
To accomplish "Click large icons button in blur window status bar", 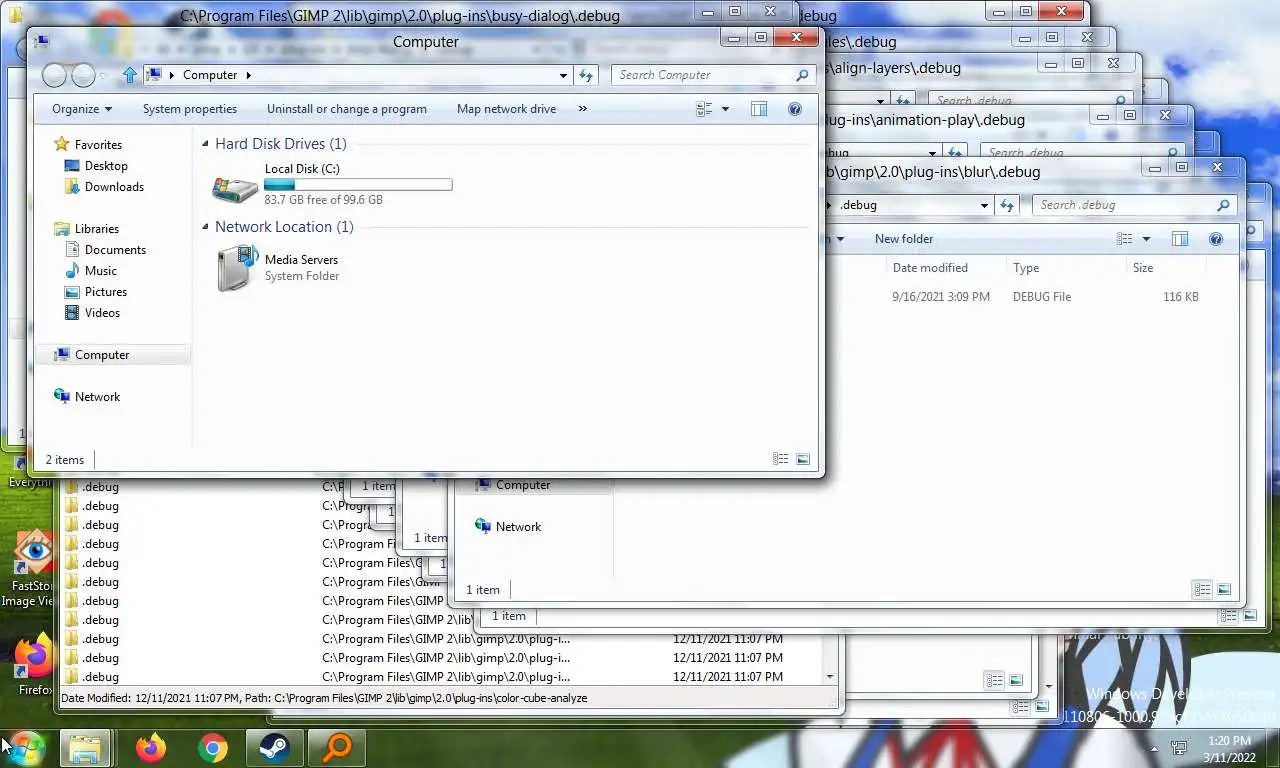I will [x=1224, y=589].
